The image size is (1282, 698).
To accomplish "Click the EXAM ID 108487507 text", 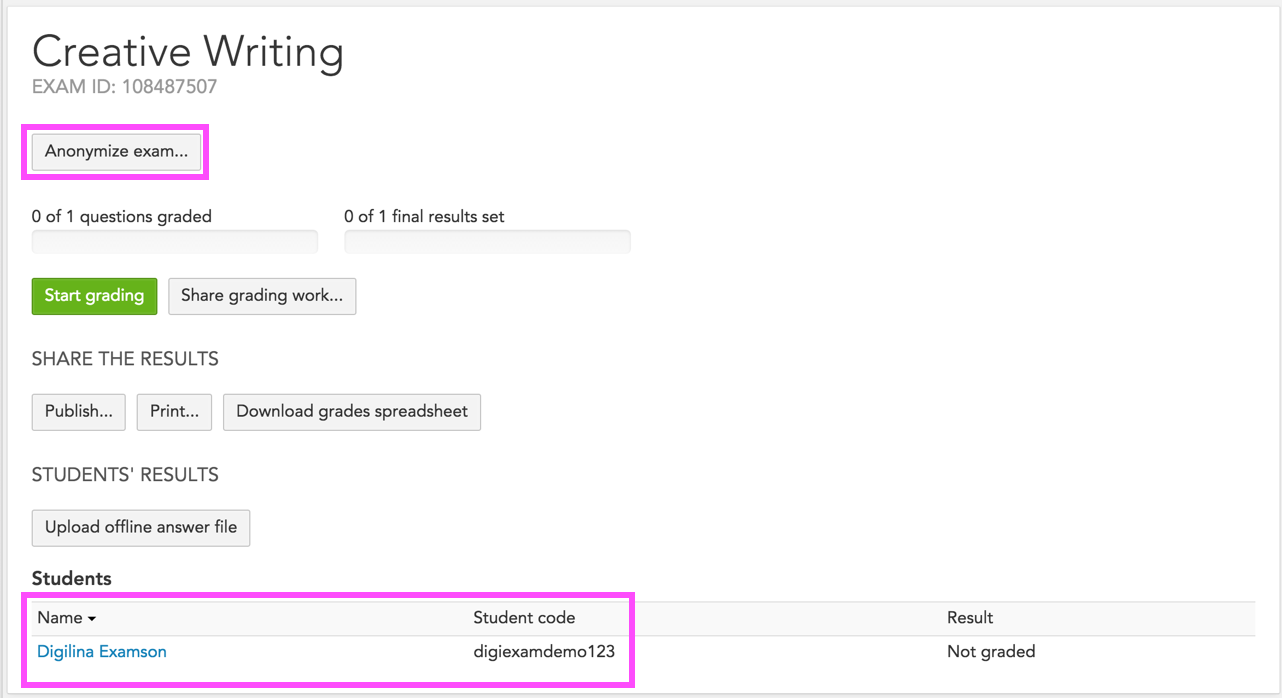I will coord(124,87).
